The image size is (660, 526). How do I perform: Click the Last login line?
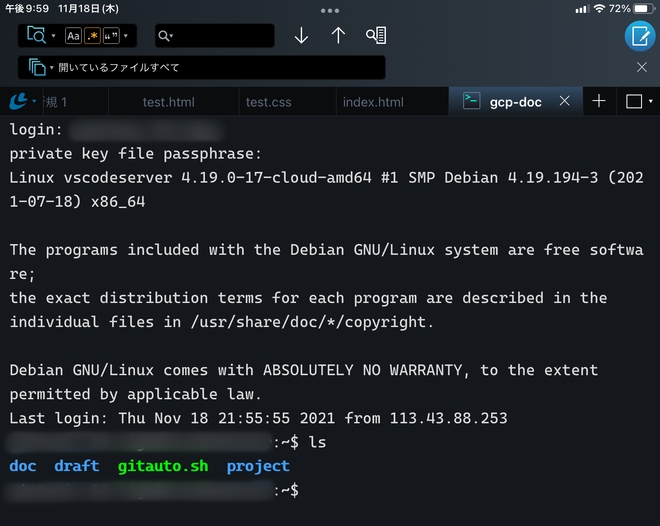click(258, 418)
